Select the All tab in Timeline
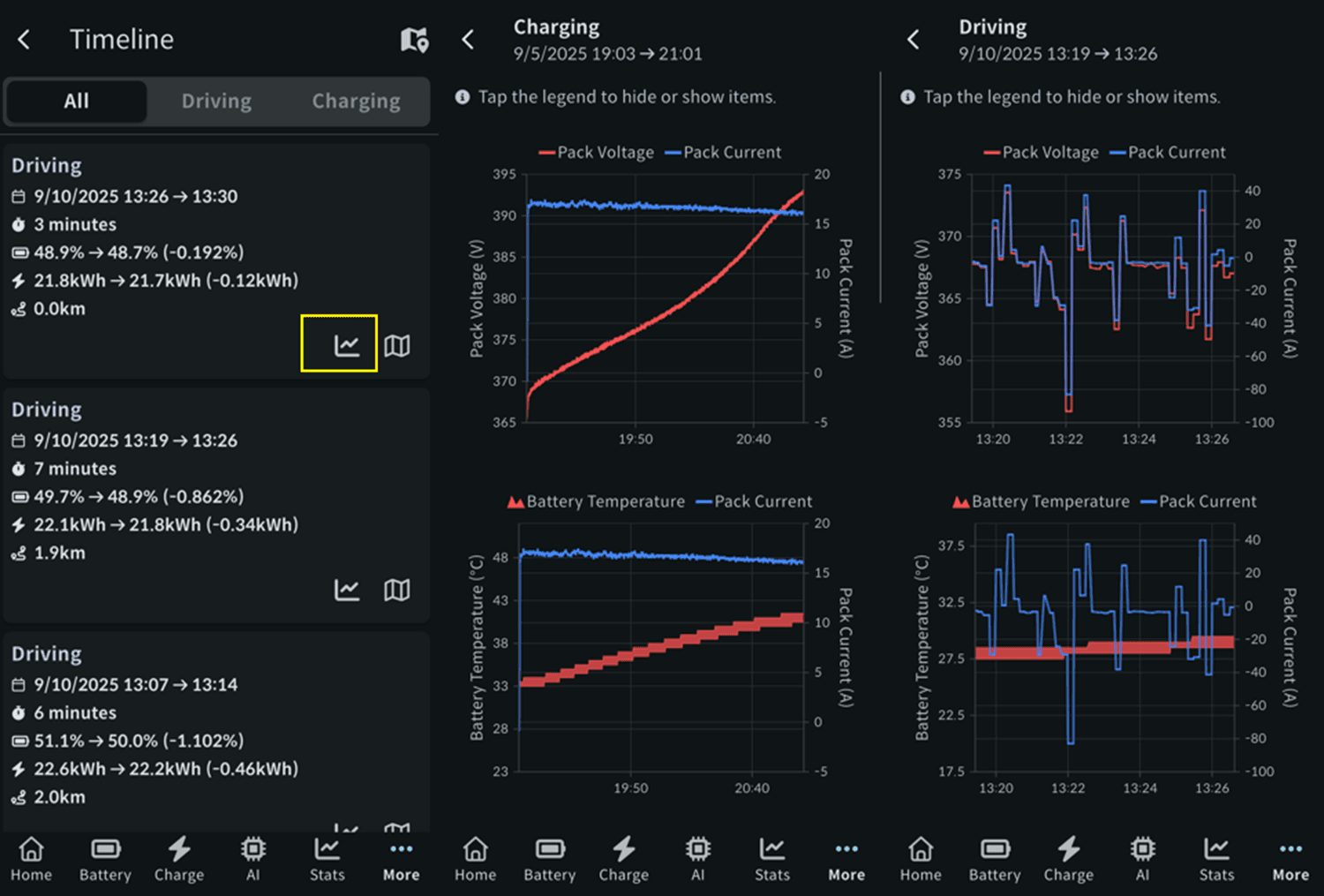 (x=77, y=102)
